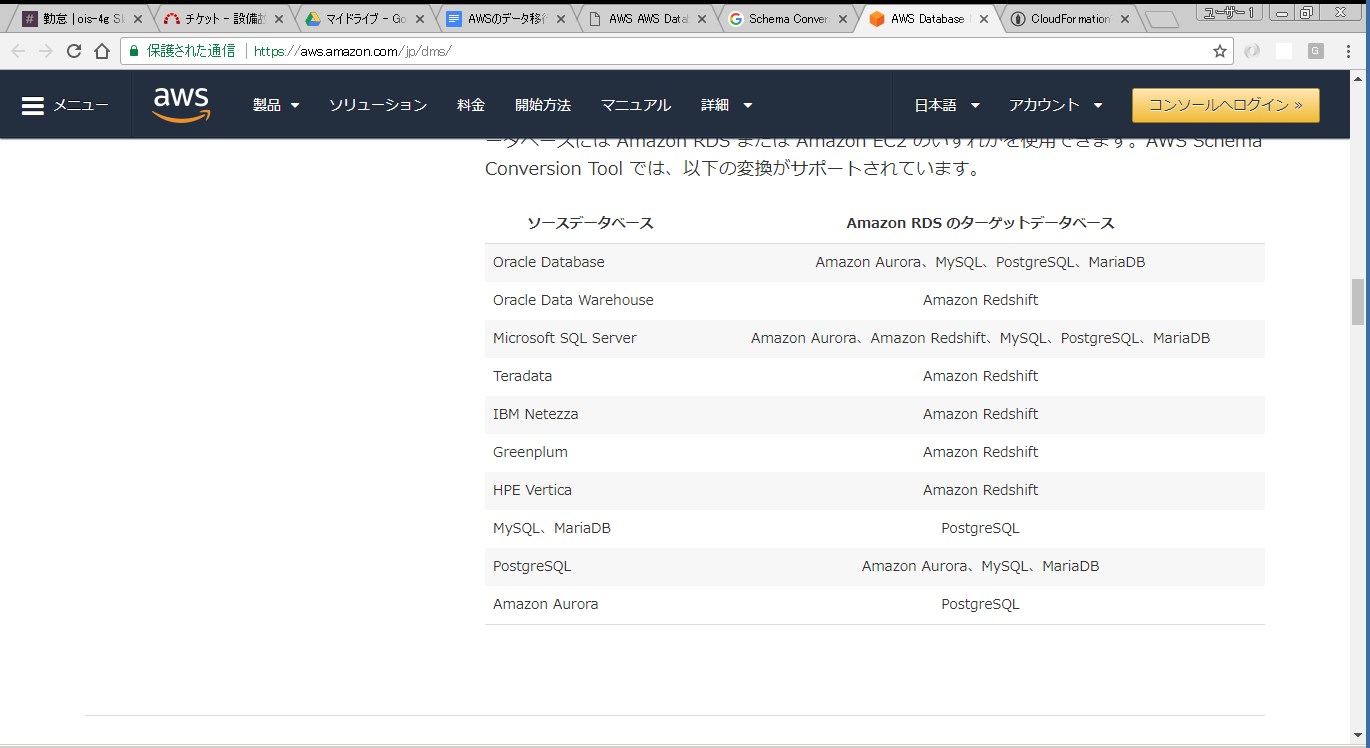Switch to the AWSのデータ移行 tab

tap(505, 19)
